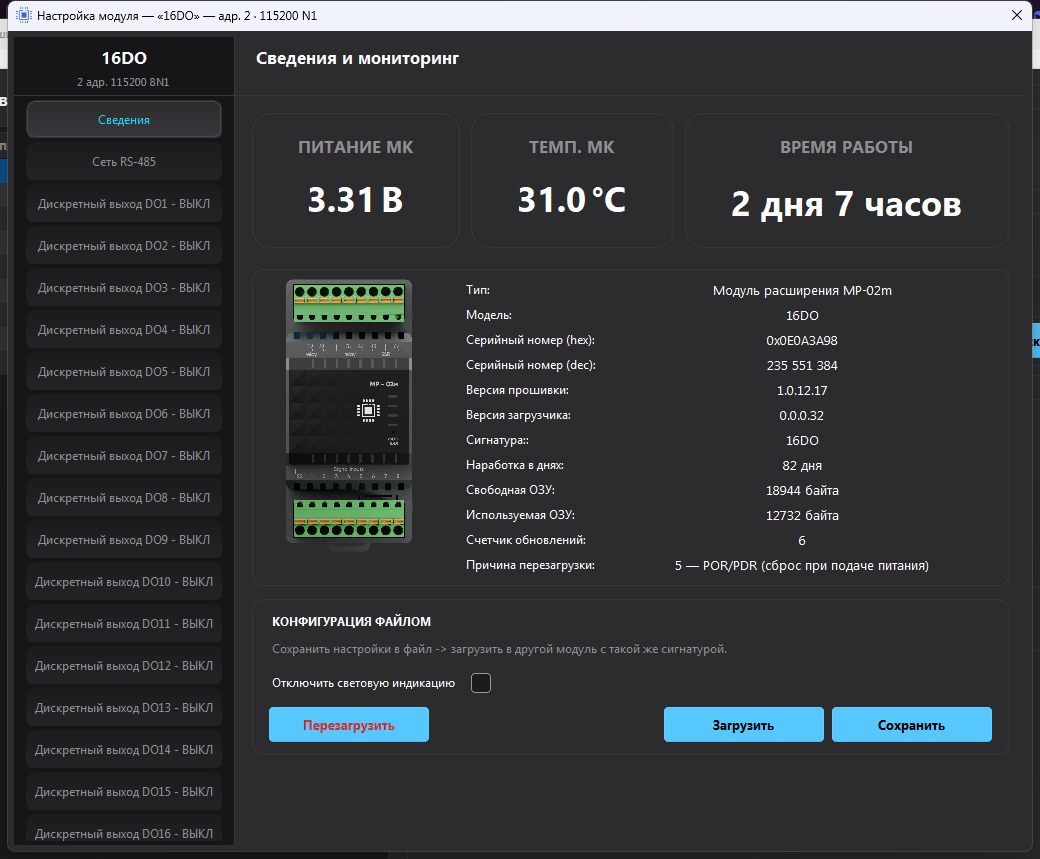This screenshot has height=859, width=1040.
Task: Click firmware version 1.0.12.17
Action: (x=802, y=391)
